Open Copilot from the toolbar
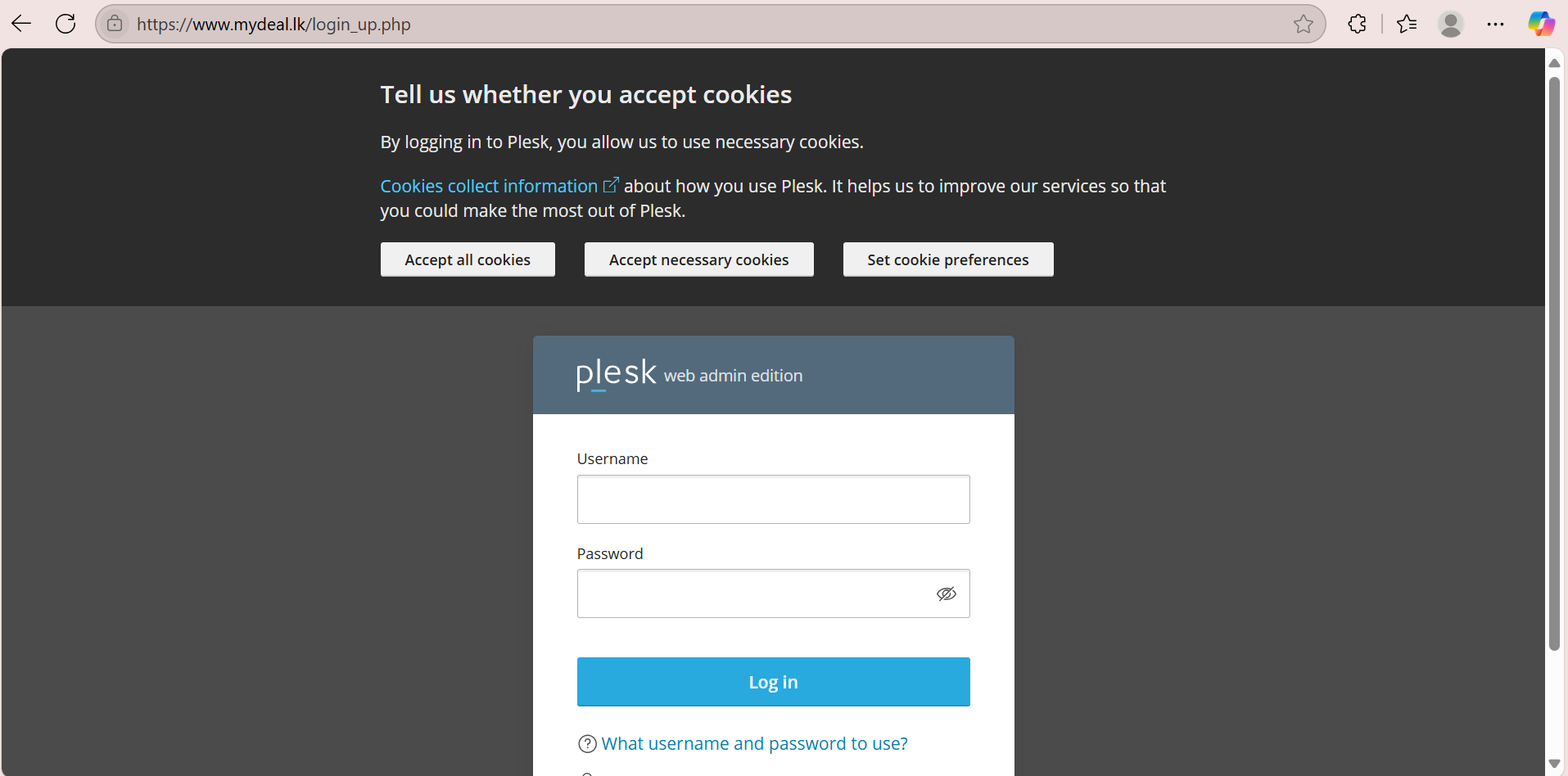This screenshot has height=776, width=1568. pos(1541,24)
